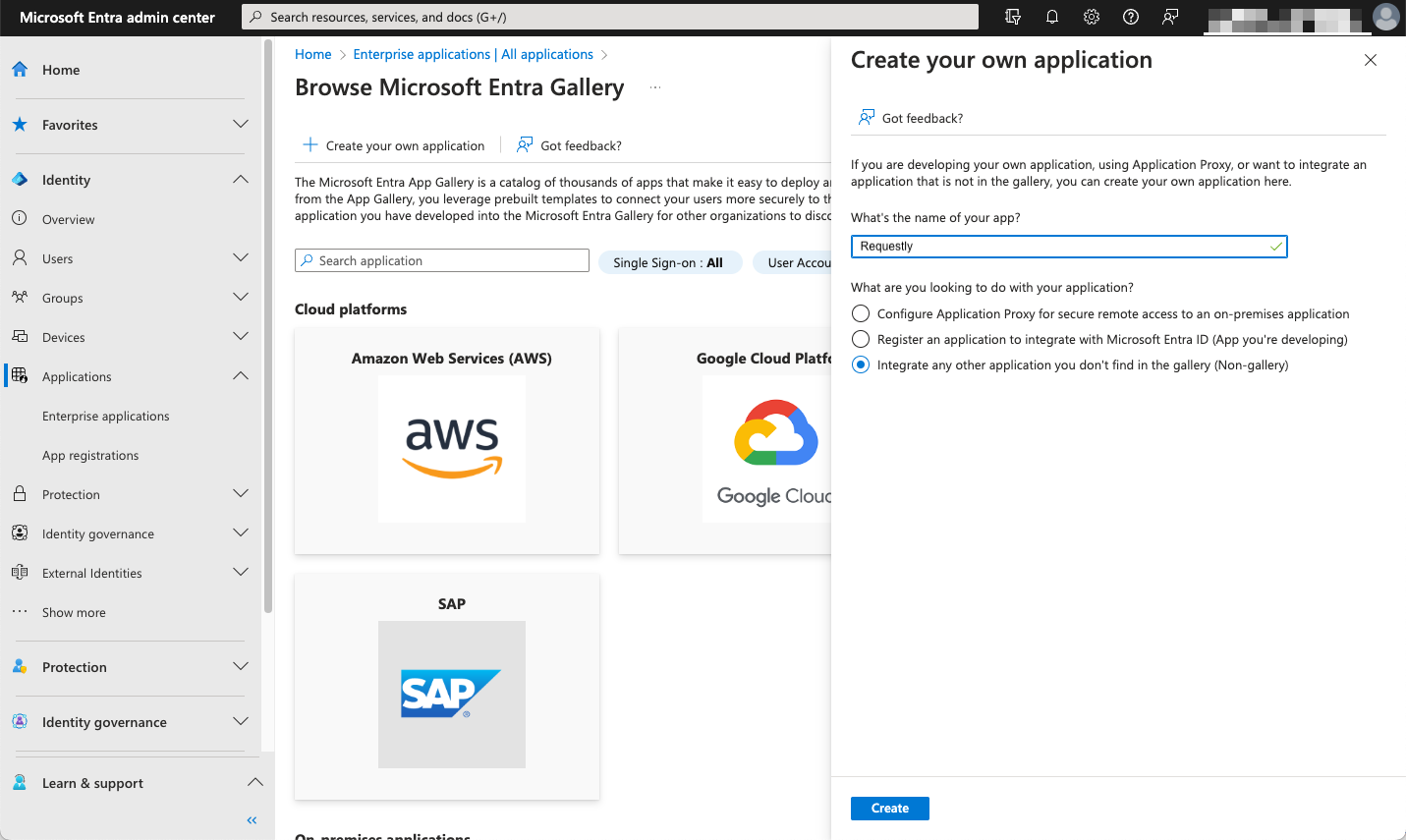
Task: Click the Home house icon in the sidebar
Action: tap(20, 70)
